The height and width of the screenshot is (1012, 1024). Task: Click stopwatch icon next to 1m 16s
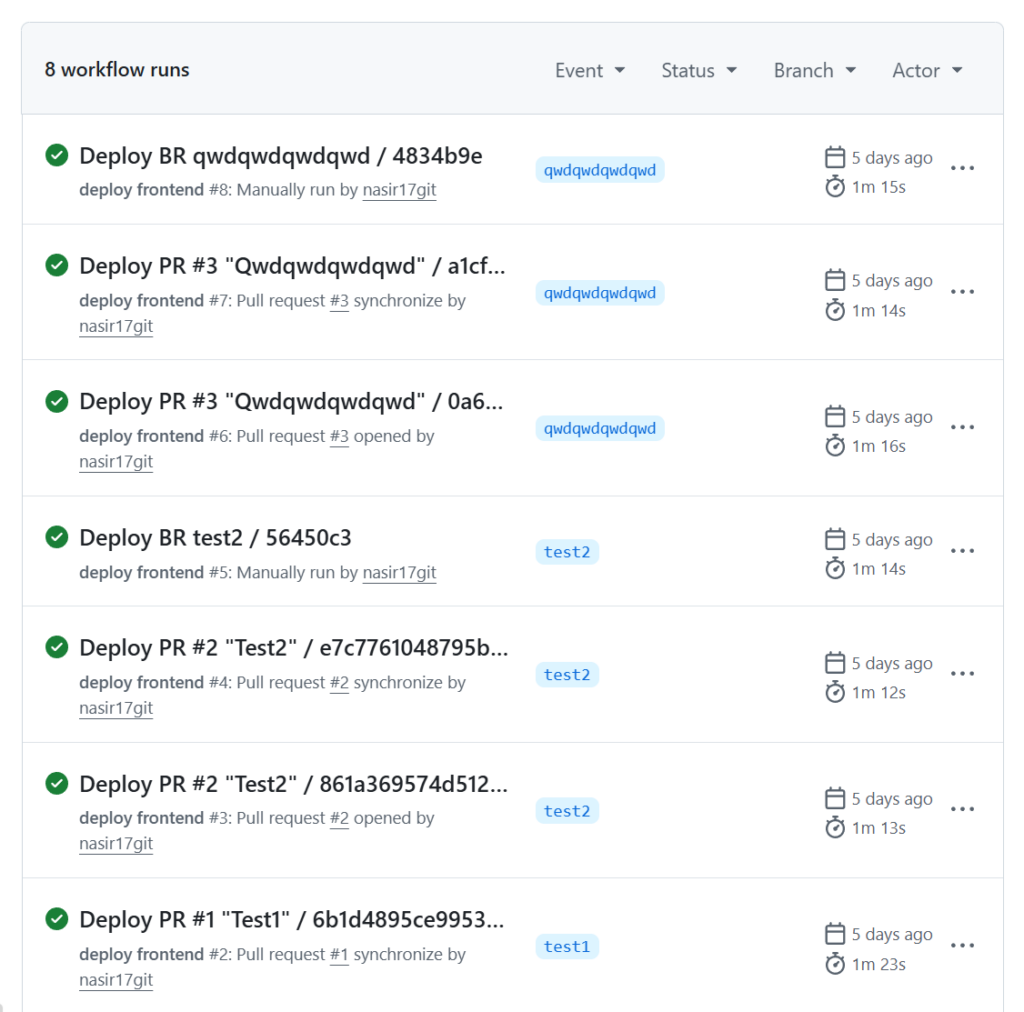(835, 446)
